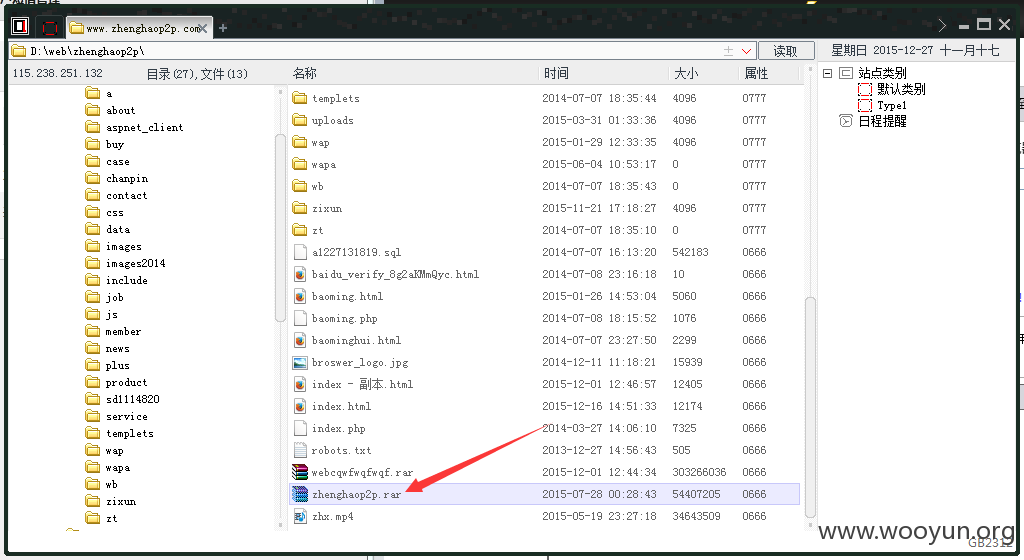Open news folder in directory tree
1024x560 pixels.
tap(118, 349)
